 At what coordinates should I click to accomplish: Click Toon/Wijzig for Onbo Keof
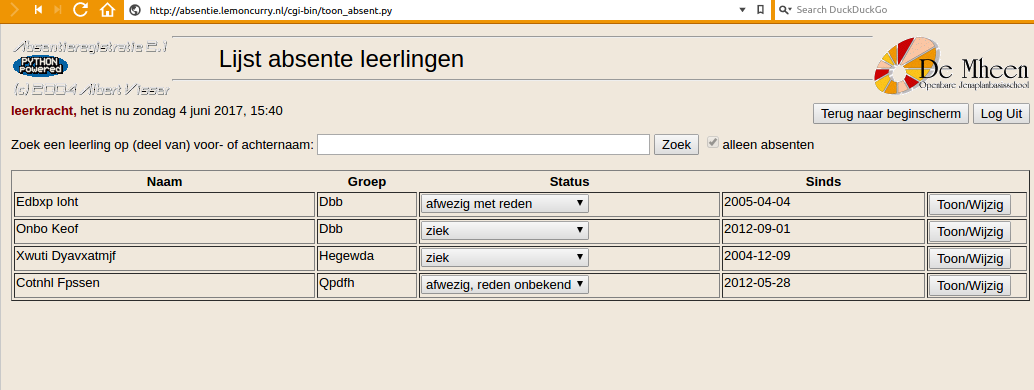point(969,232)
